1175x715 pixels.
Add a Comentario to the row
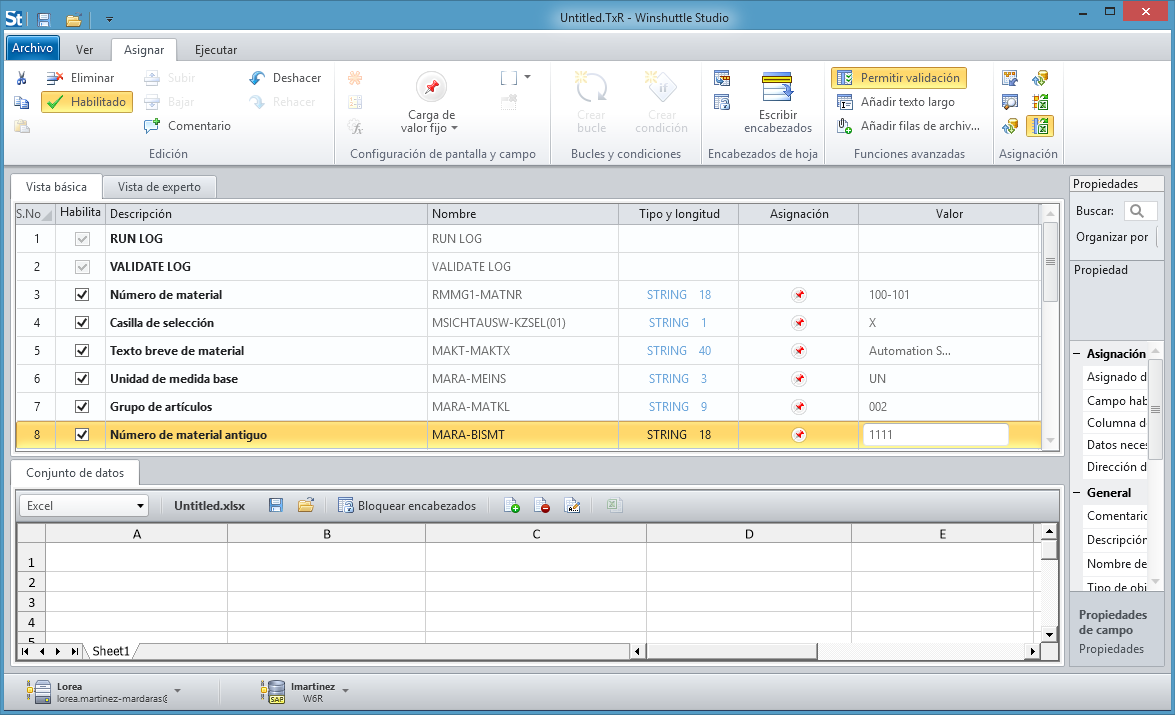(187, 126)
